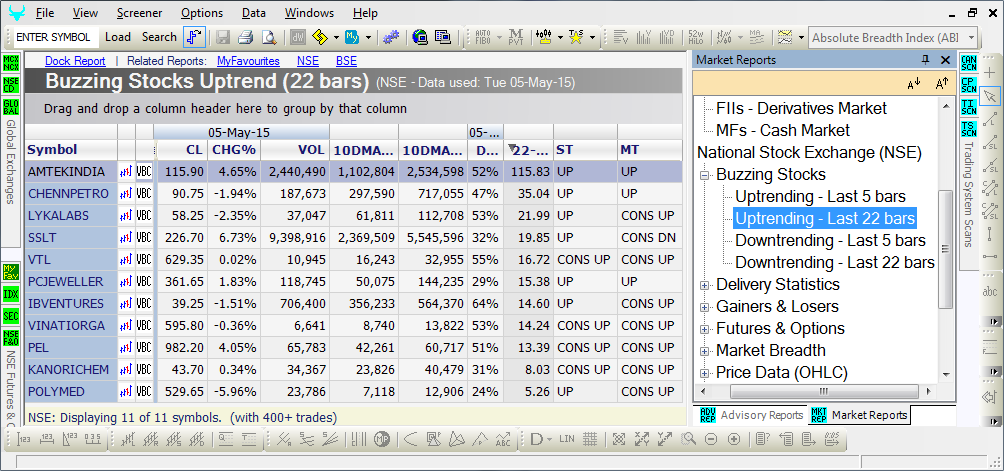Collapse the Buzzing Stocks tree node
This screenshot has width=1004, height=471.
coord(705,175)
